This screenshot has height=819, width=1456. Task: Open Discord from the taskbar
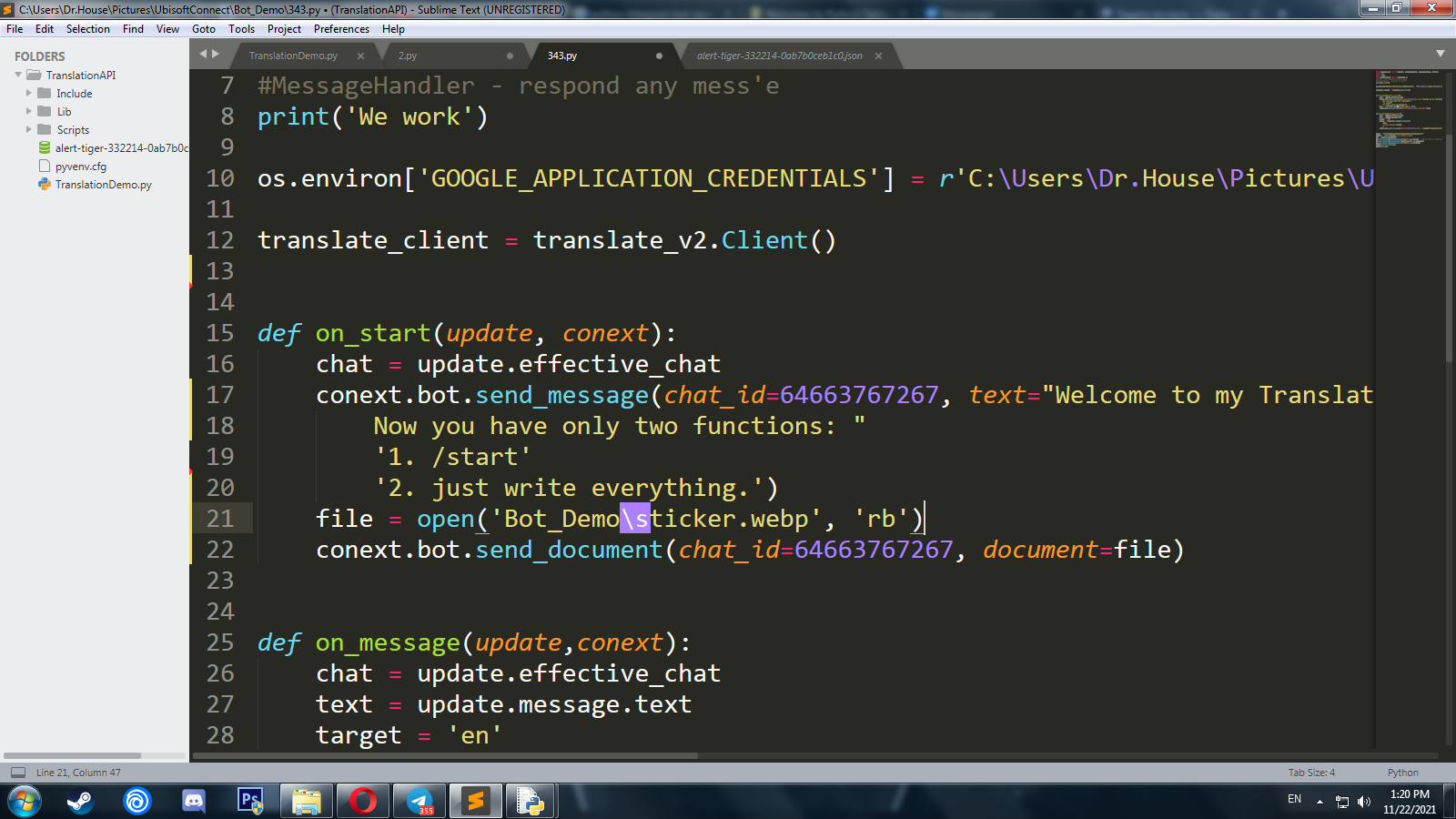pyautogui.click(x=193, y=802)
